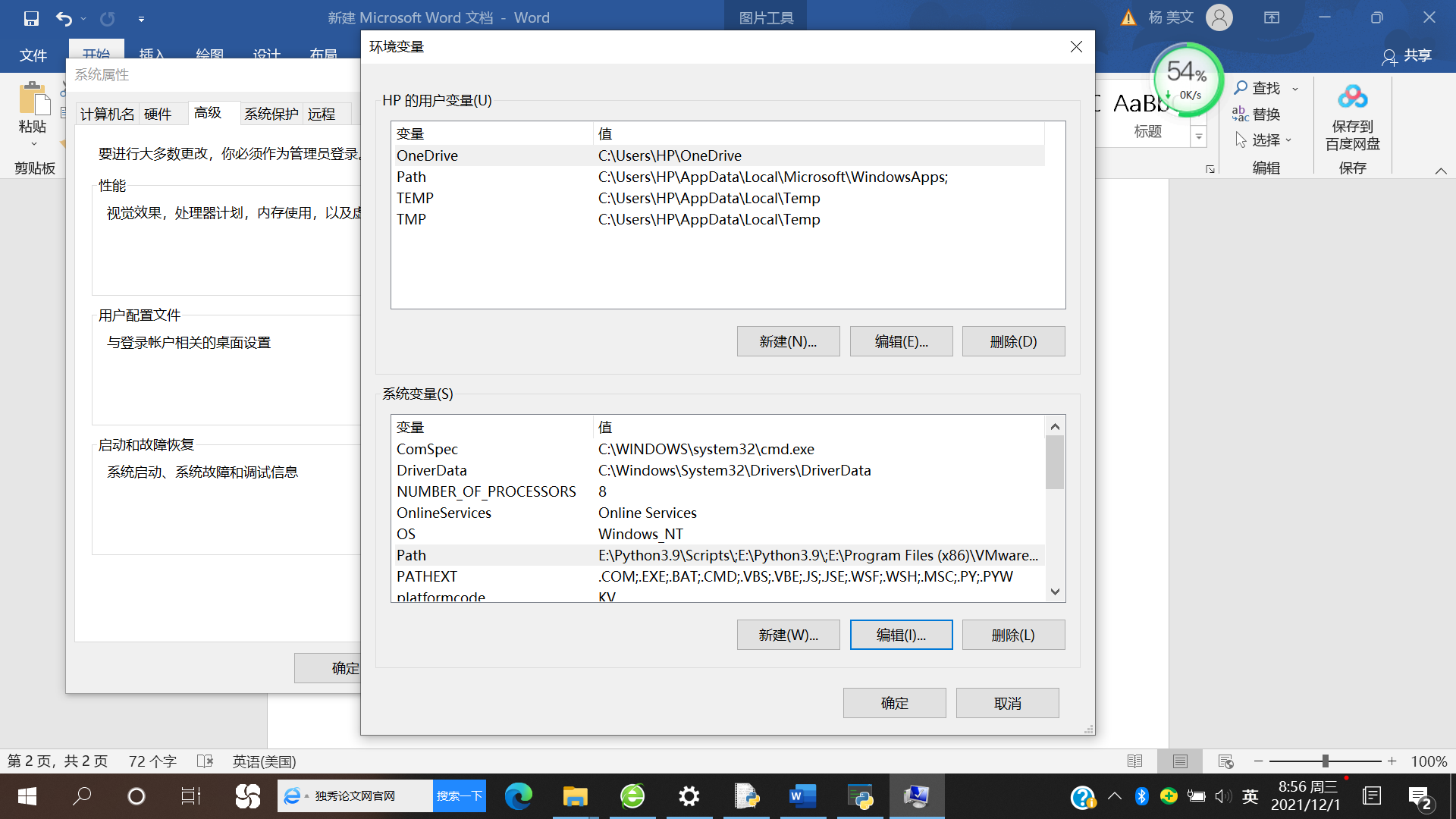Screen dimensions: 1456x819
Task: Click the proofing status icon in status bar
Action: pyautogui.click(x=205, y=761)
